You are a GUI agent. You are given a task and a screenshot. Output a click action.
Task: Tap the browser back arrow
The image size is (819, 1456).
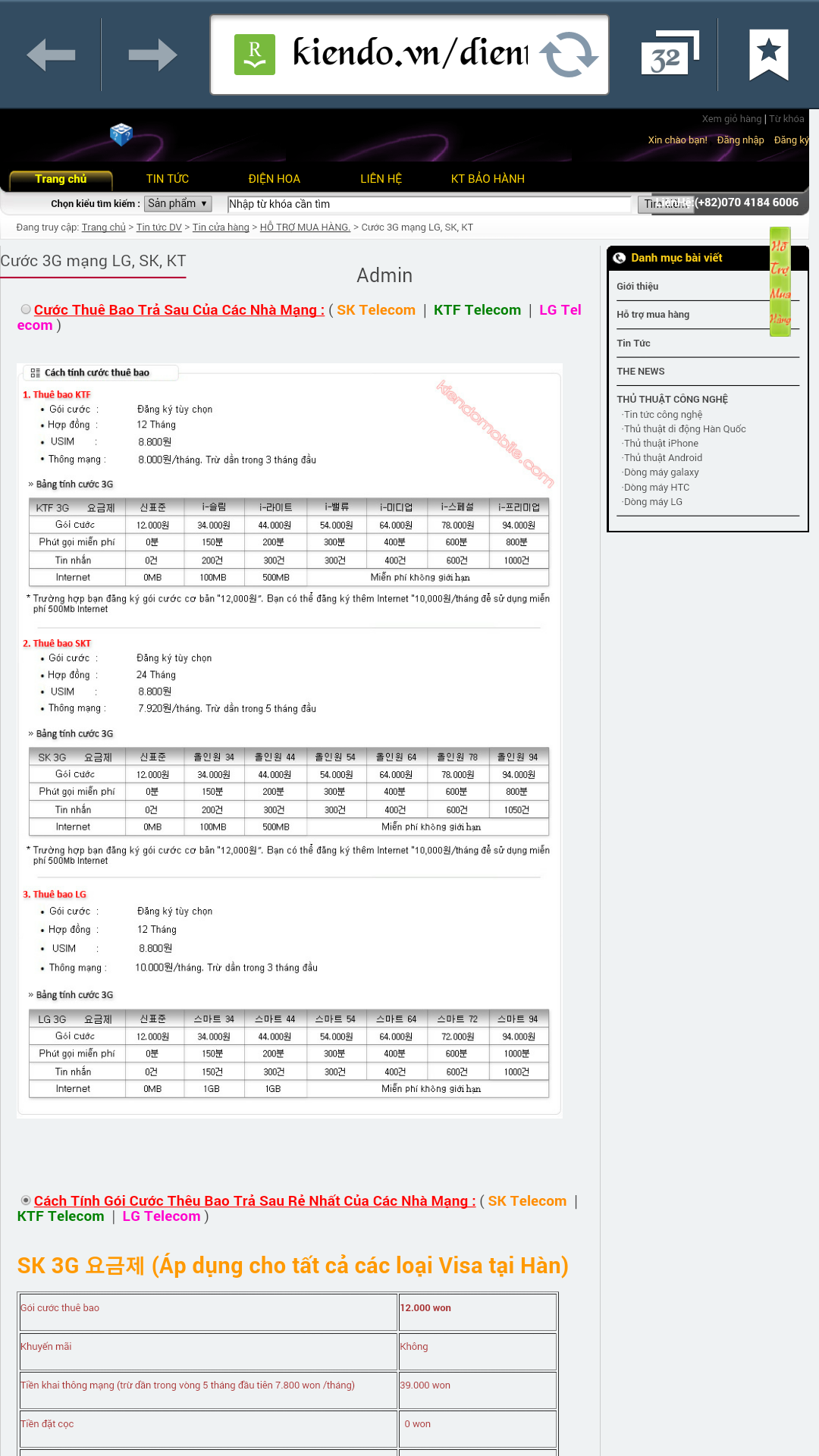click(51, 55)
